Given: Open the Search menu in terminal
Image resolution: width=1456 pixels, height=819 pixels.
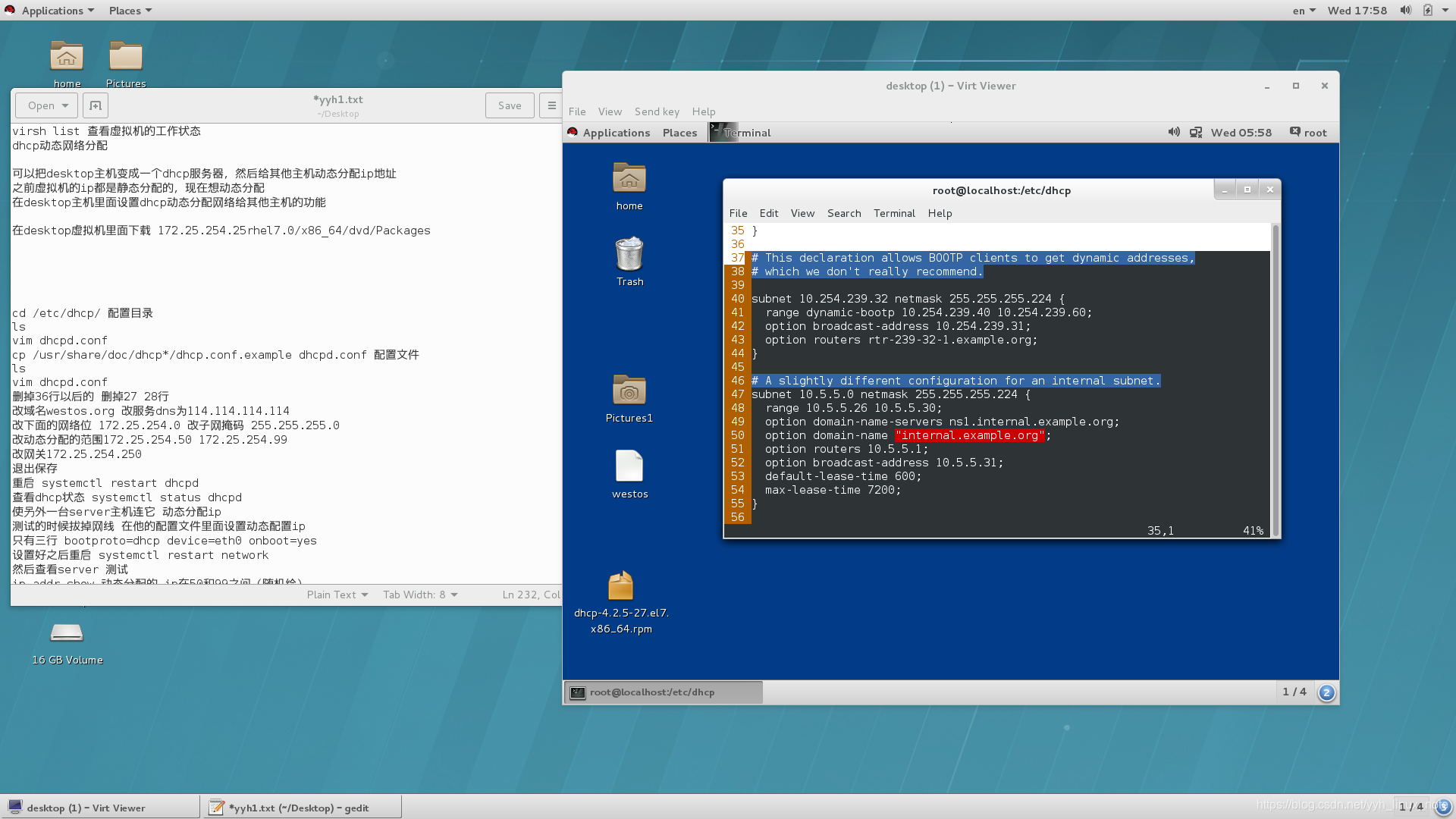Looking at the screenshot, I should click(x=843, y=213).
